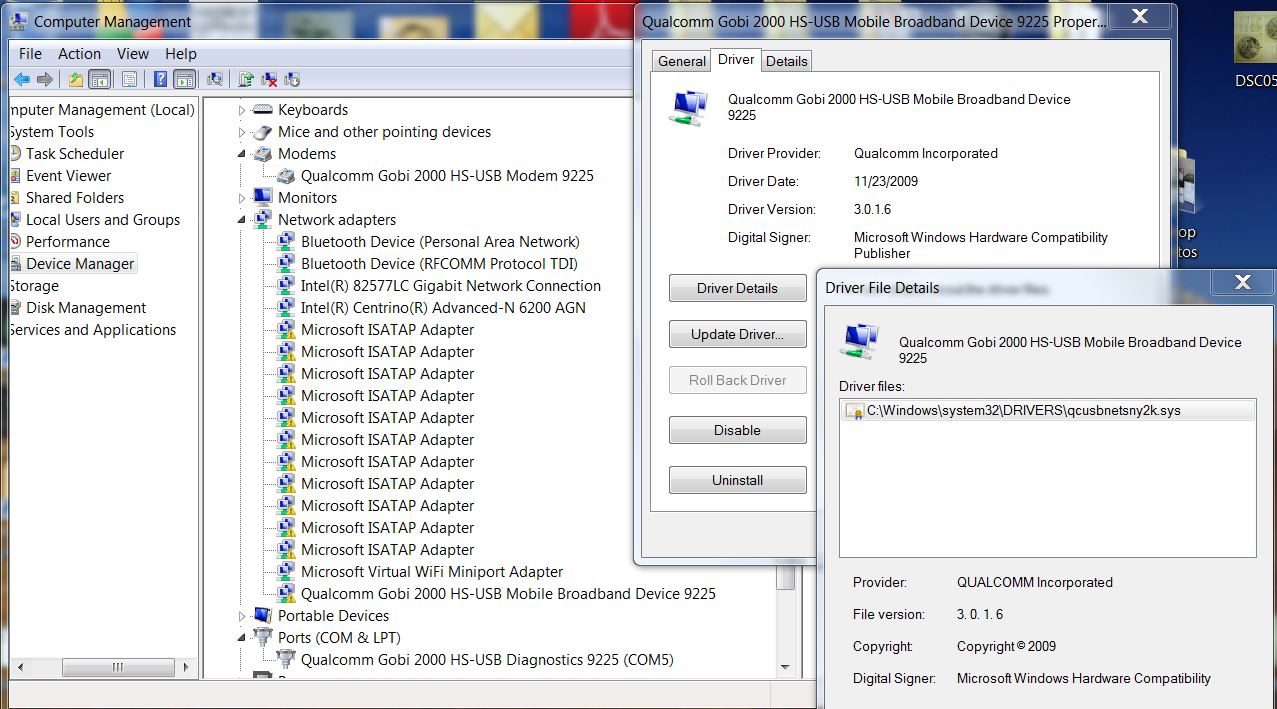Click the Forward arrow in the toolbar
This screenshot has width=1277, height=709.
pos(44,80)
